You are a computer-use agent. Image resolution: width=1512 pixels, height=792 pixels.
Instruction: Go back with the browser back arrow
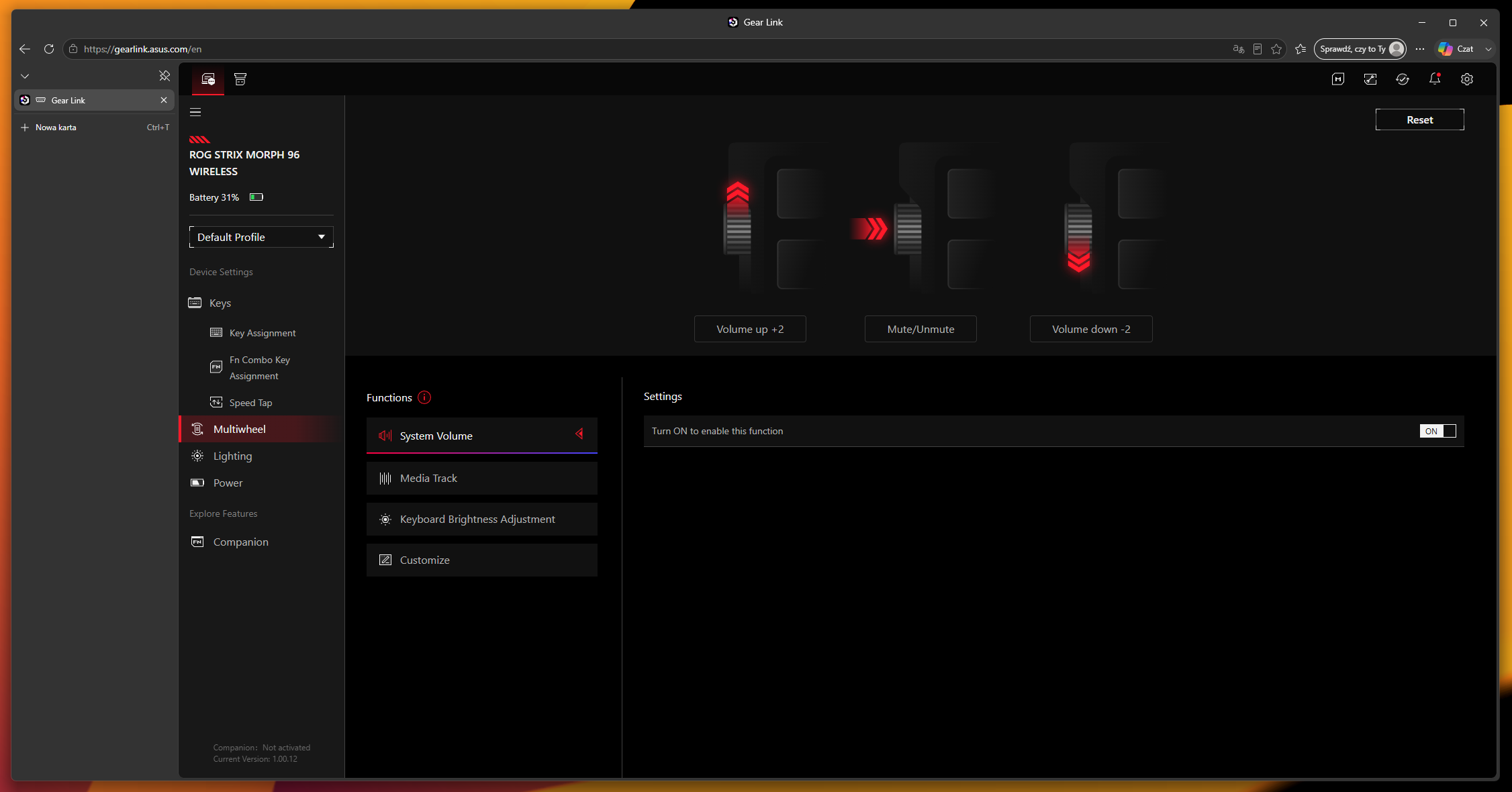[x=25, y=49]
